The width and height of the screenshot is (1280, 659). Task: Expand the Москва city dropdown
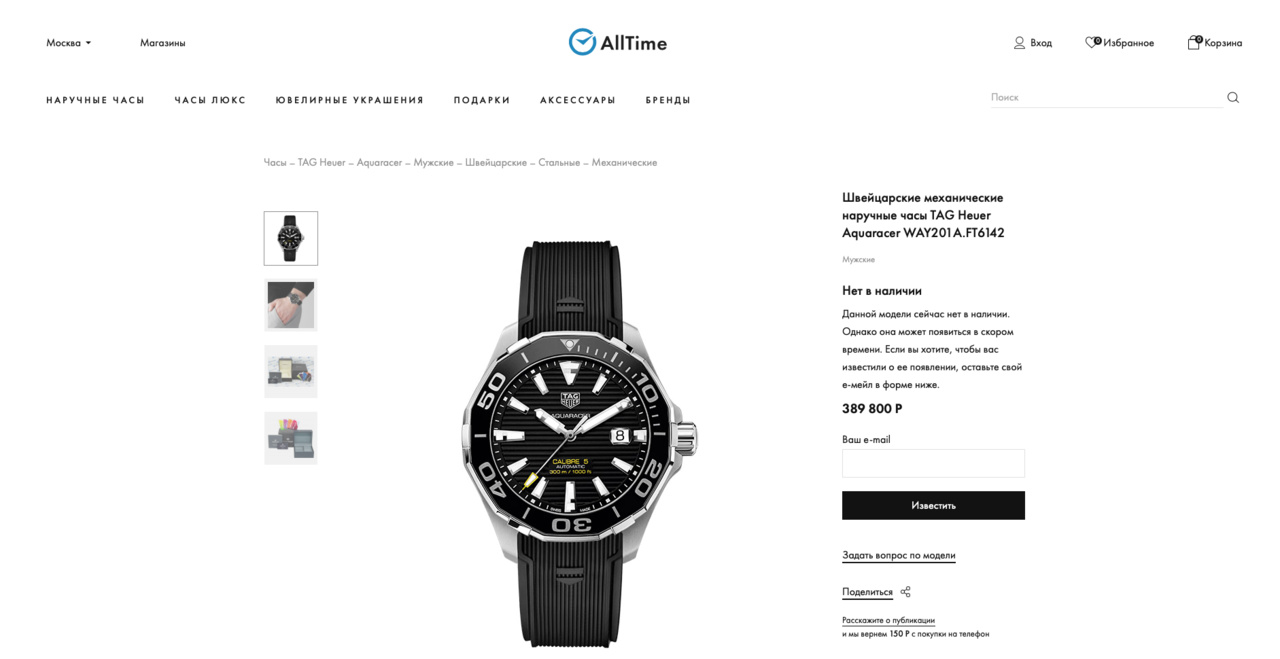click(x=68, y=43)
